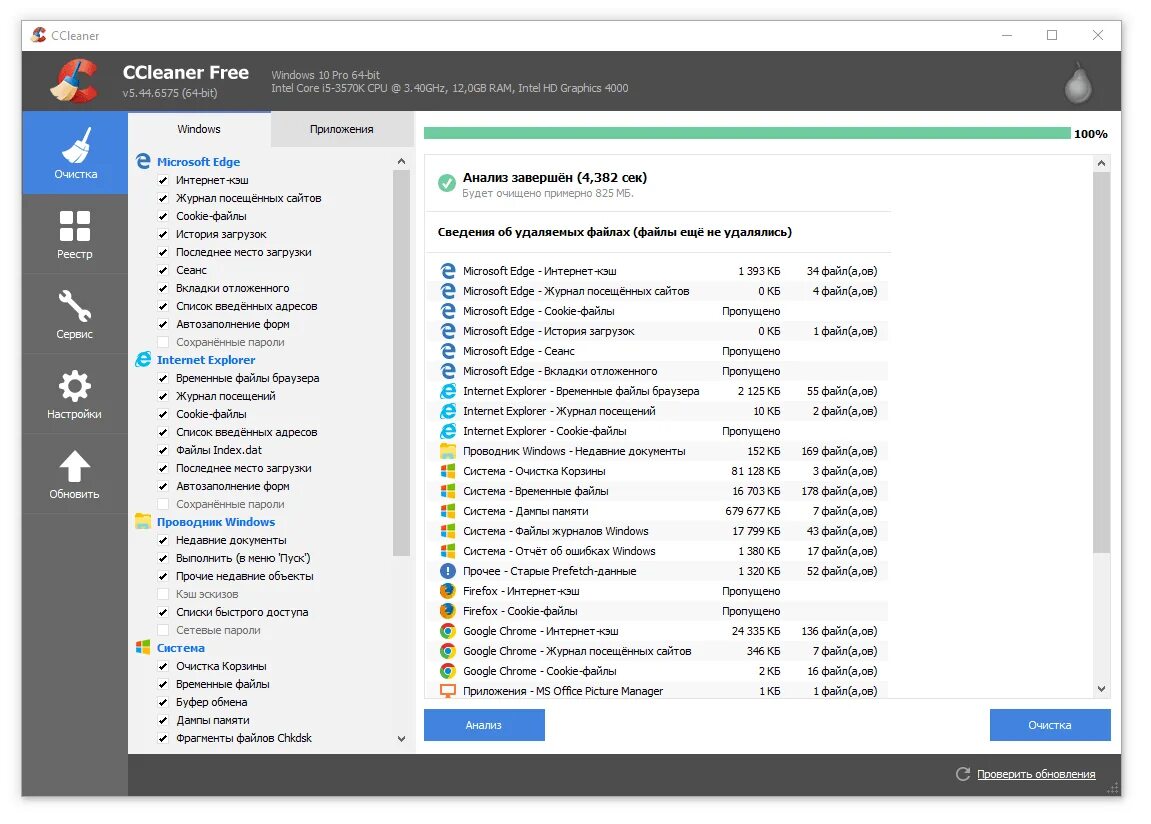Click the CCleaner title bar icon
The height and width of the screenshot is (824, 1151).
click(x=39, y=35)
